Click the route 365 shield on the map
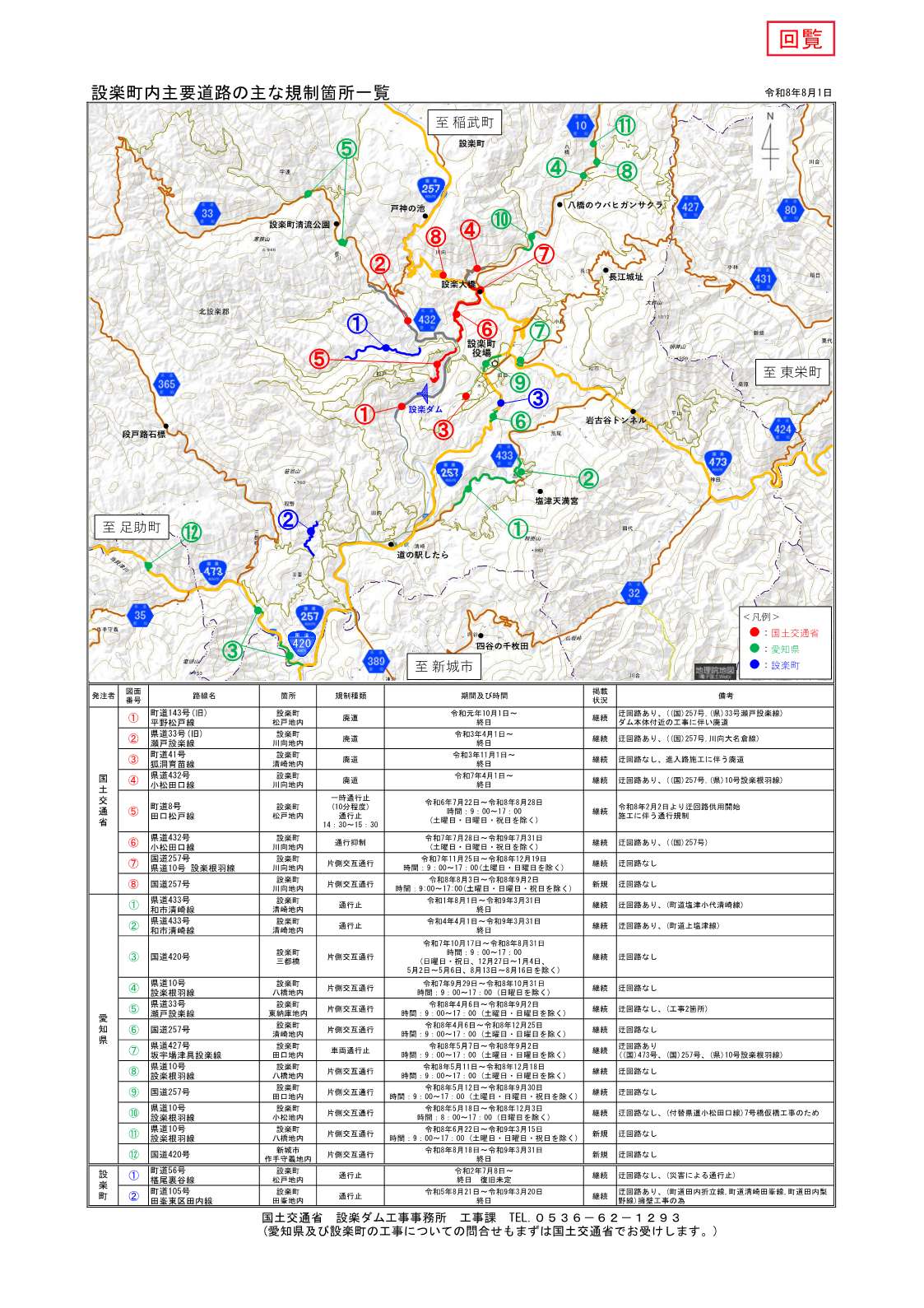924x1308 pixels. coord(166,384)
